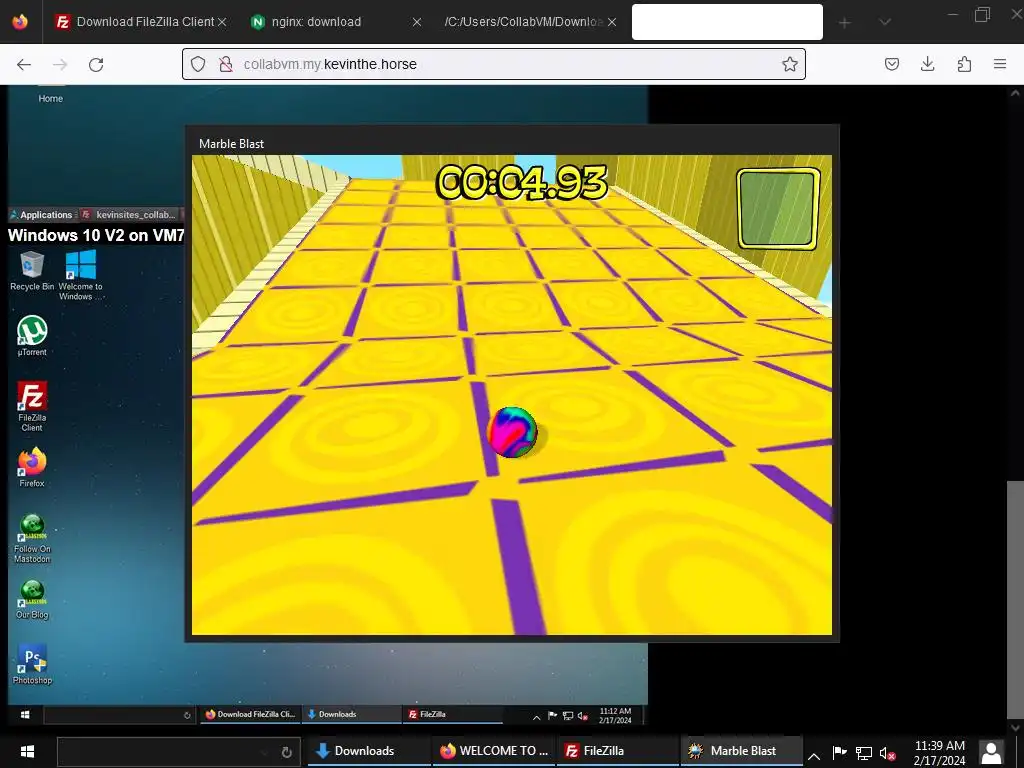Open the Applications menu in the nested panel

(x=41, y=215)
